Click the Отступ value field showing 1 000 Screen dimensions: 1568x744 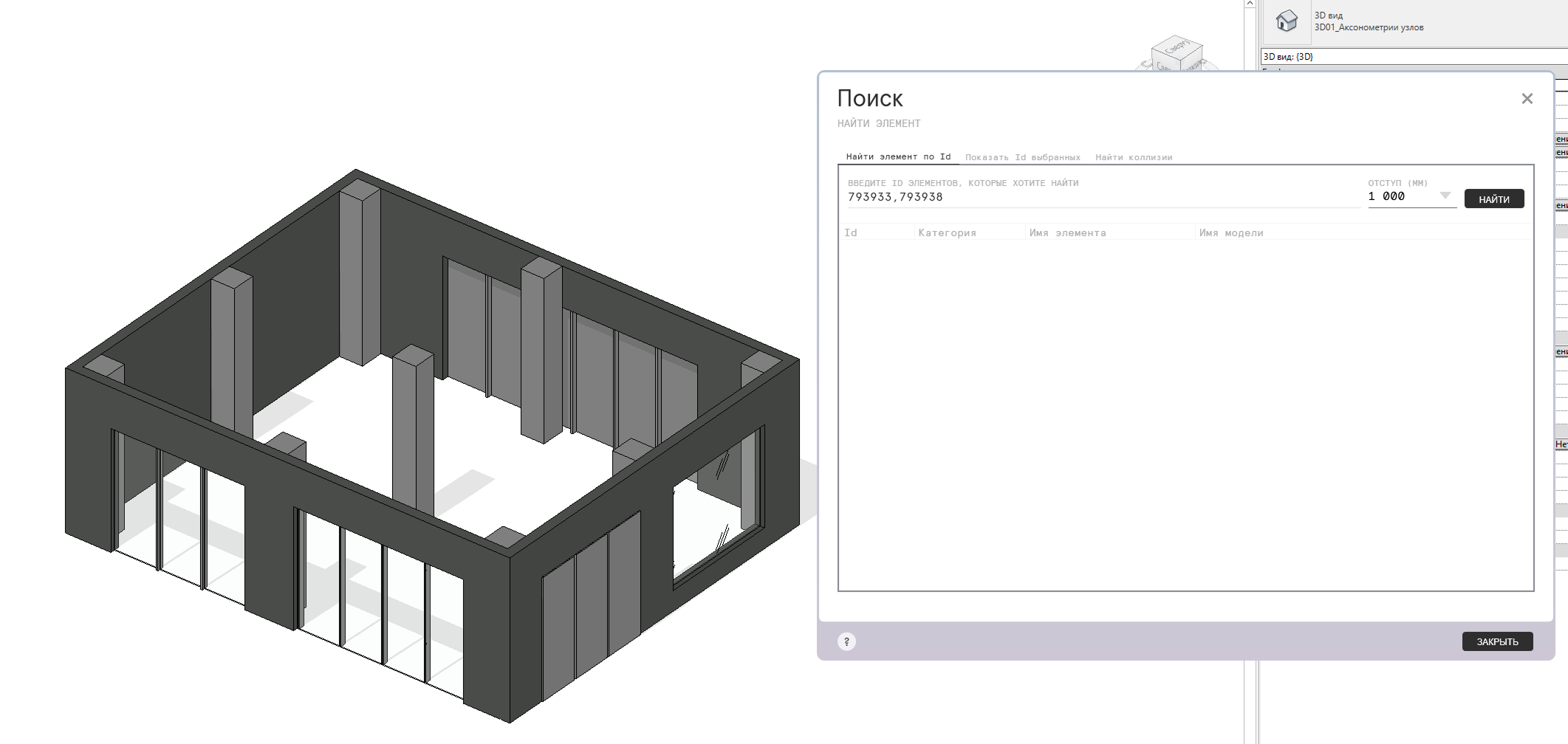coord(1400,196)
